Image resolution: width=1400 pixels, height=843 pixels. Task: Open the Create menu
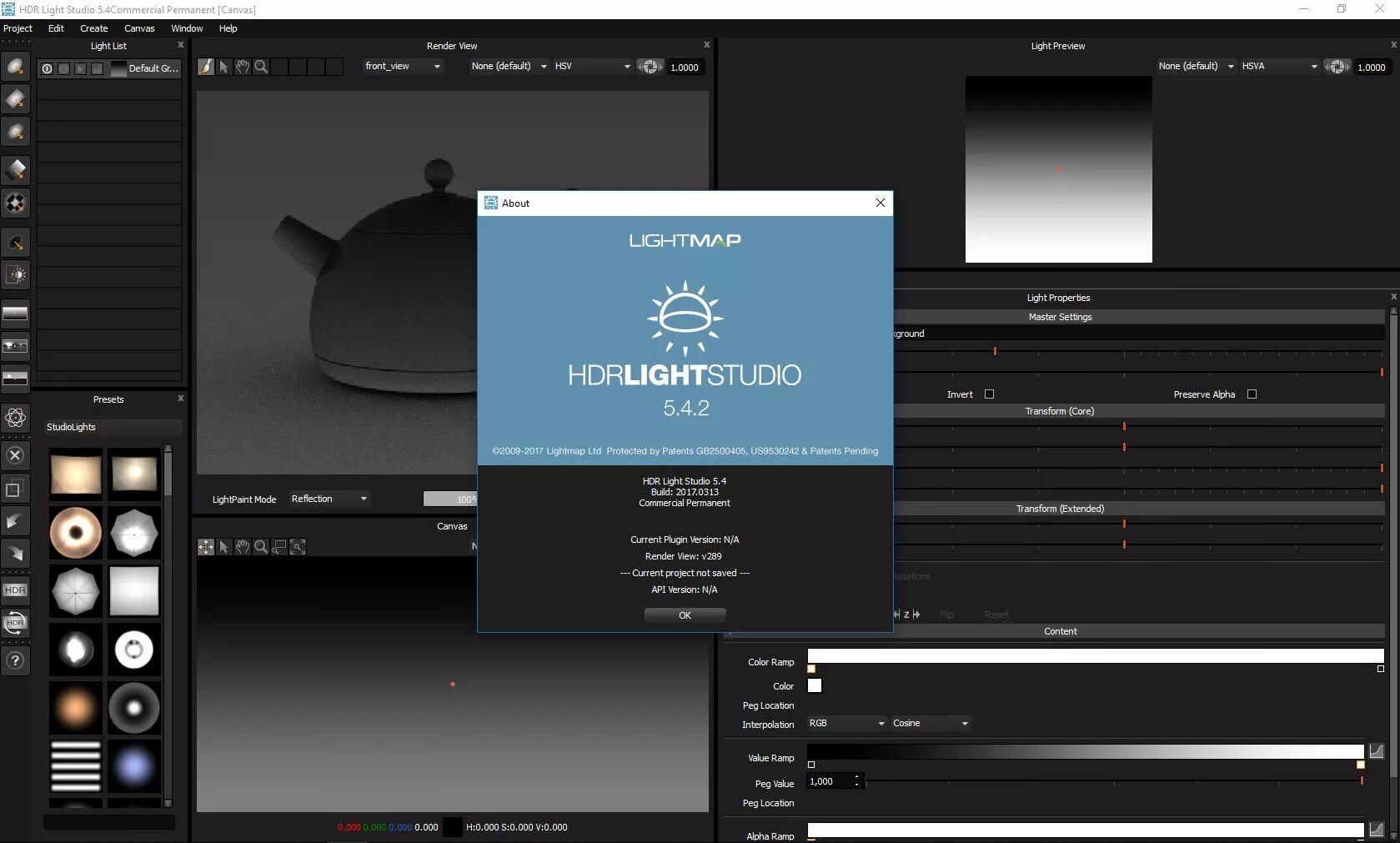point(93,28)
